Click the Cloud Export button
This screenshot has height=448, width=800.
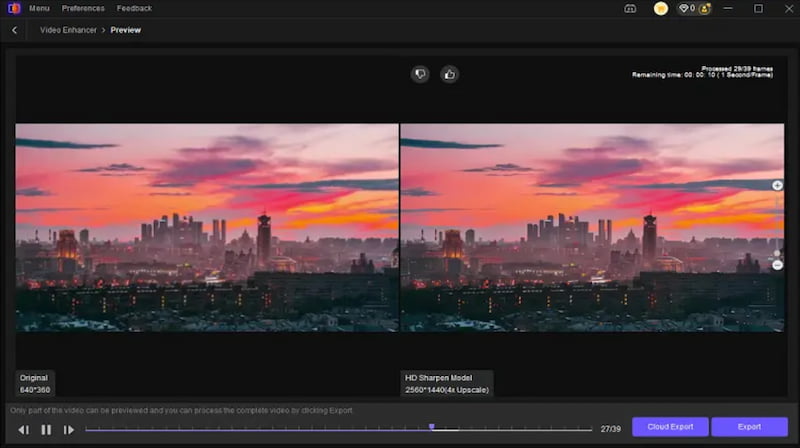(670, 427)
